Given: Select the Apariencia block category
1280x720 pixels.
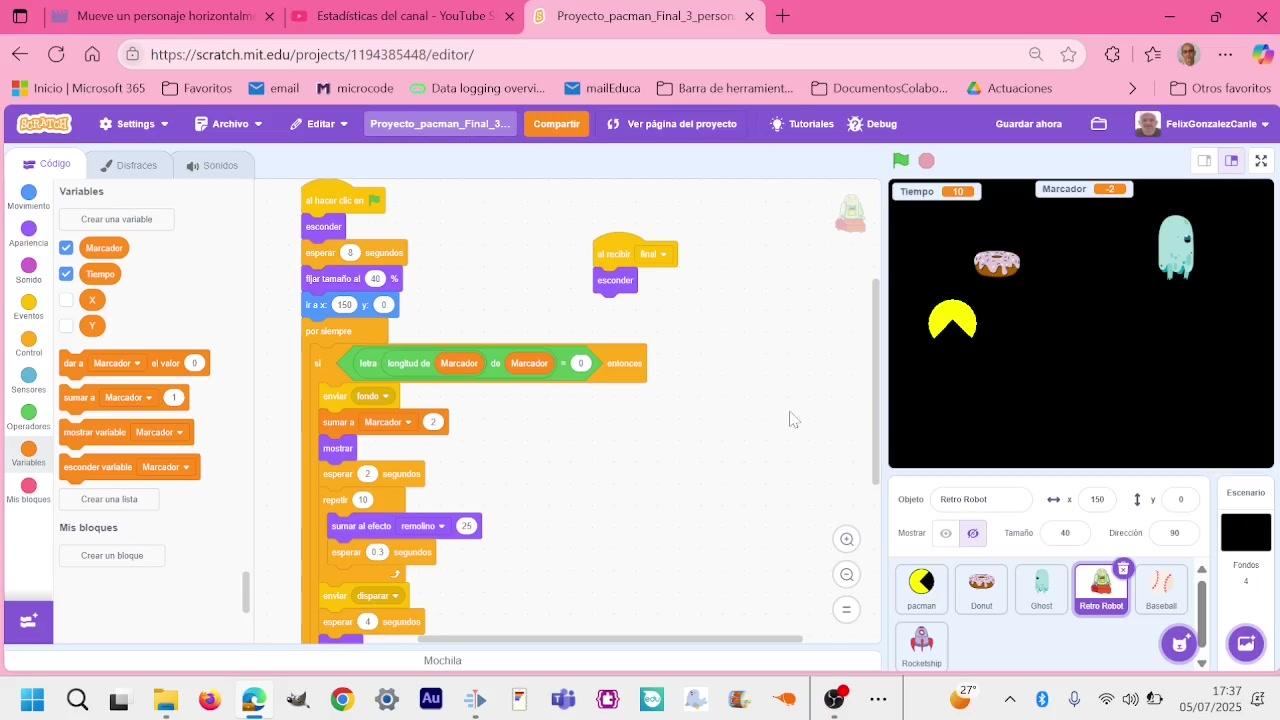Looking at the screenshot, I should click(x=29, y=234).
